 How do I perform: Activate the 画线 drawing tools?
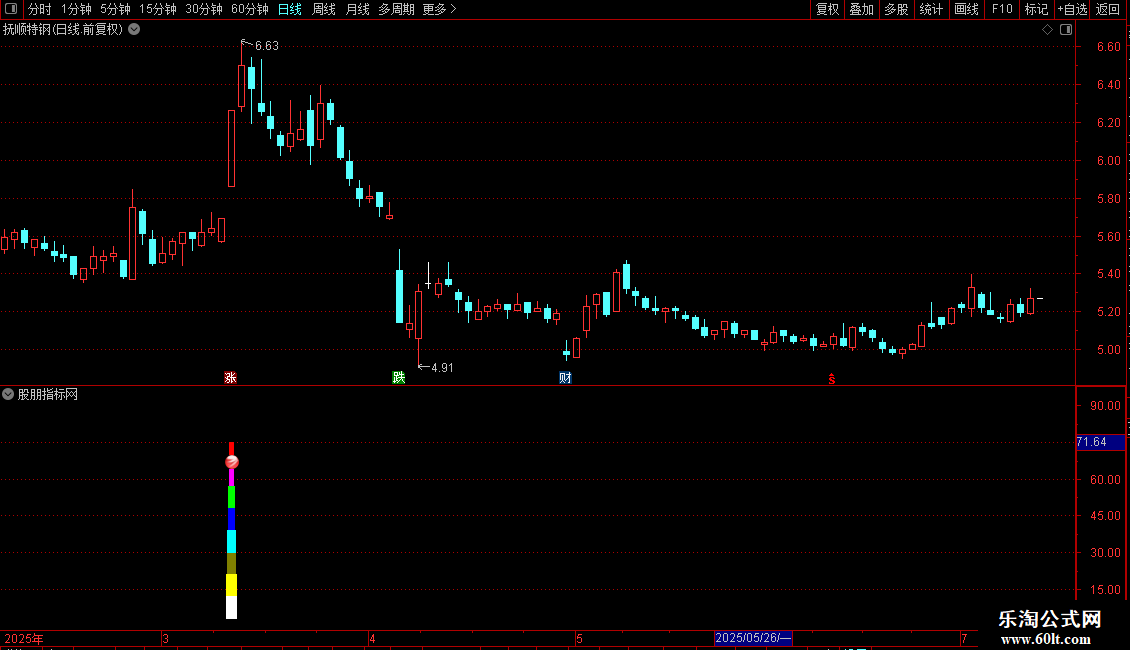966,9
